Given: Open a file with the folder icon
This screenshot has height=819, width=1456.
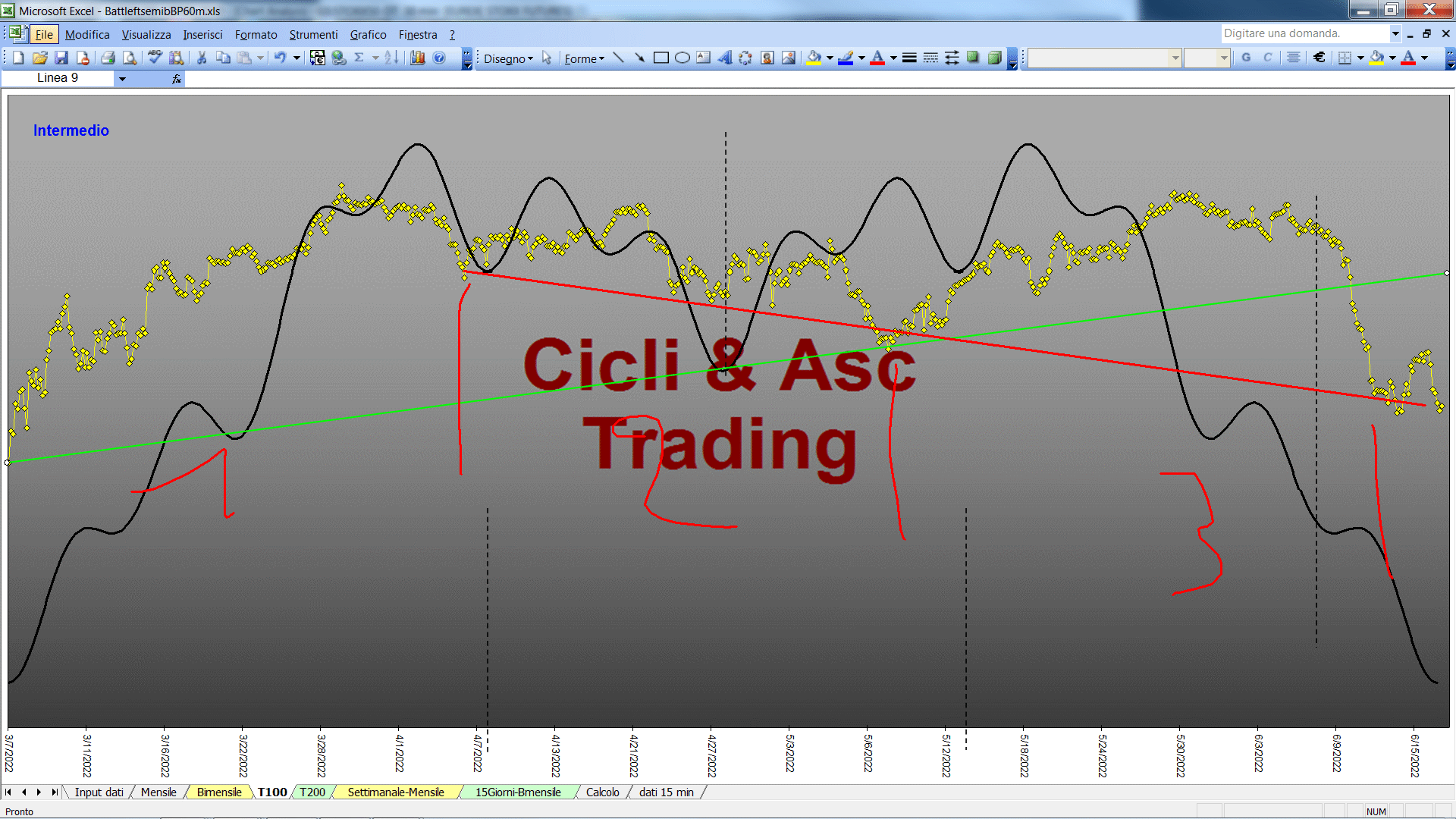Looking at the screenshot, I should [x=40, y=58].
